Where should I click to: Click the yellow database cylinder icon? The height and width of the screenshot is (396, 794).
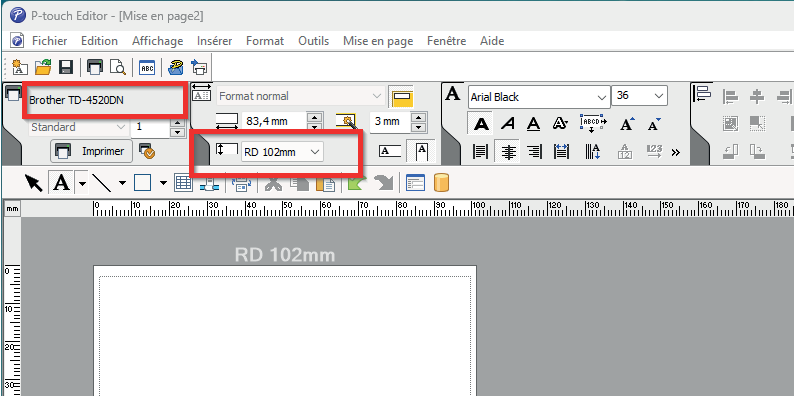click(x=442, y=183)
